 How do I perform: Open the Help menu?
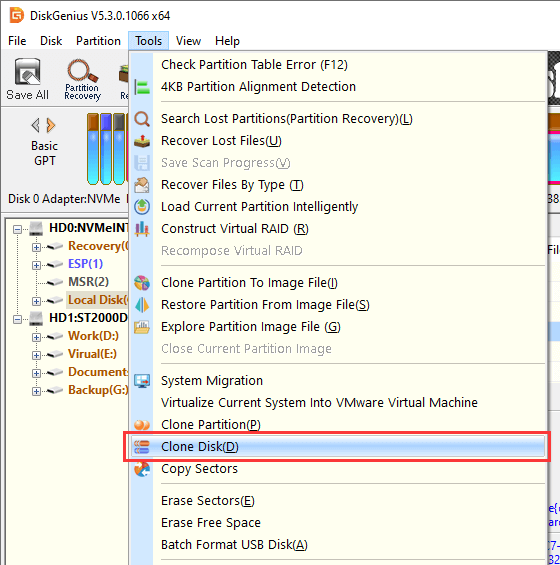227,41
